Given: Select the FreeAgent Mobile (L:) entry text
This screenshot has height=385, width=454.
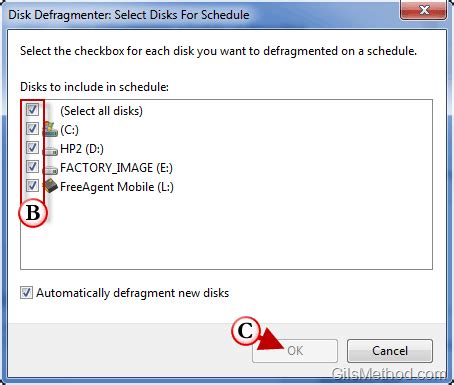Looking at the screenshot, I should pos(117,187).
